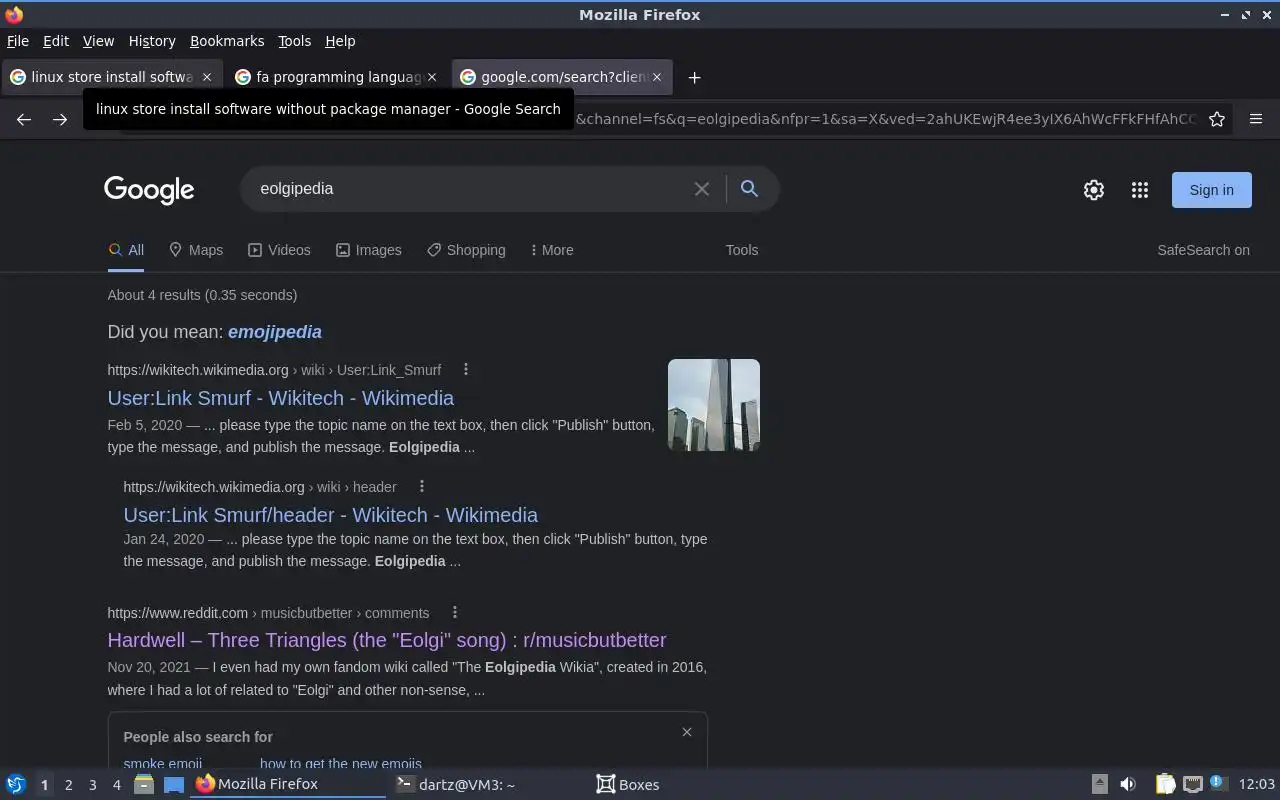Open the View menu

click(x=98, y=41)
